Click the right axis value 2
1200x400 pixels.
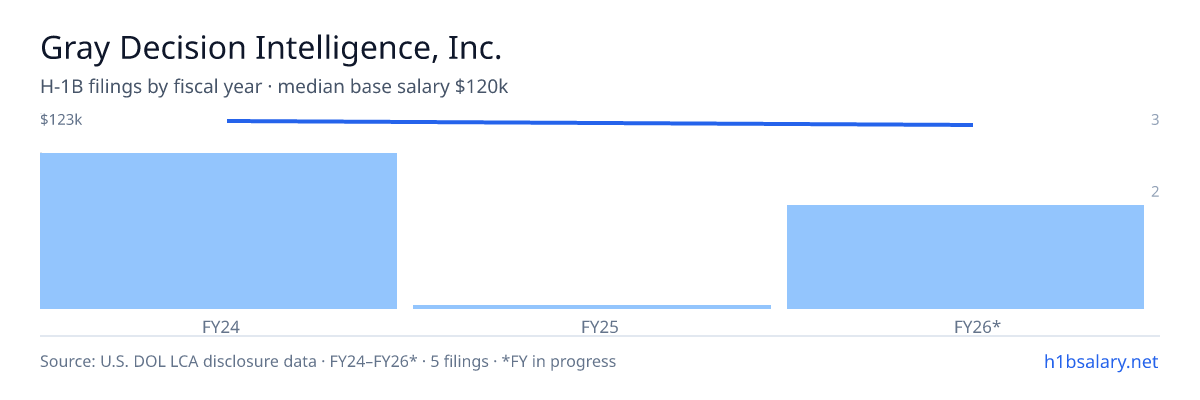[x=1155, y=192]
